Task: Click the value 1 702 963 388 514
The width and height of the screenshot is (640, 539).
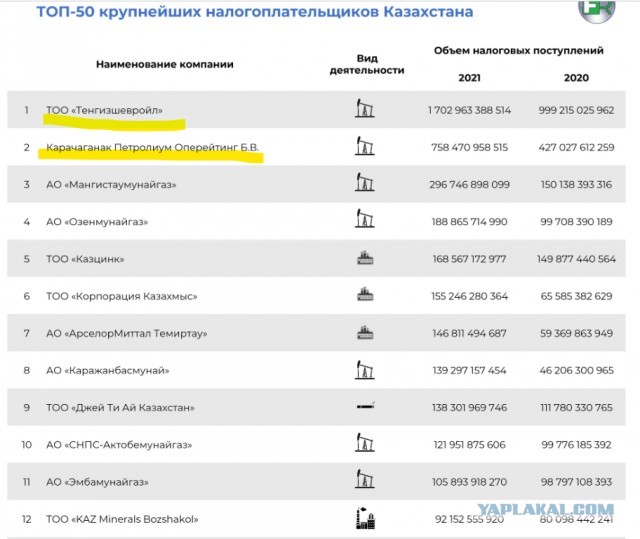Action: (x=469, y=110)
